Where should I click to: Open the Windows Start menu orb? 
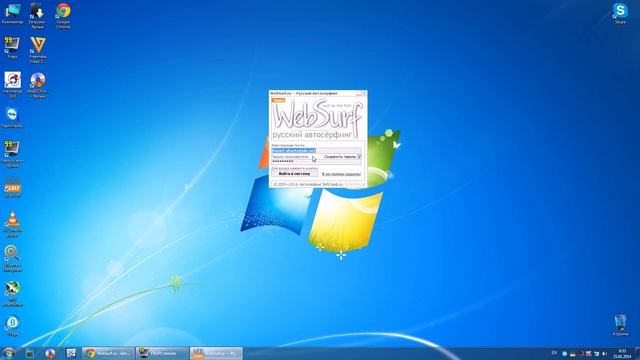8,353
